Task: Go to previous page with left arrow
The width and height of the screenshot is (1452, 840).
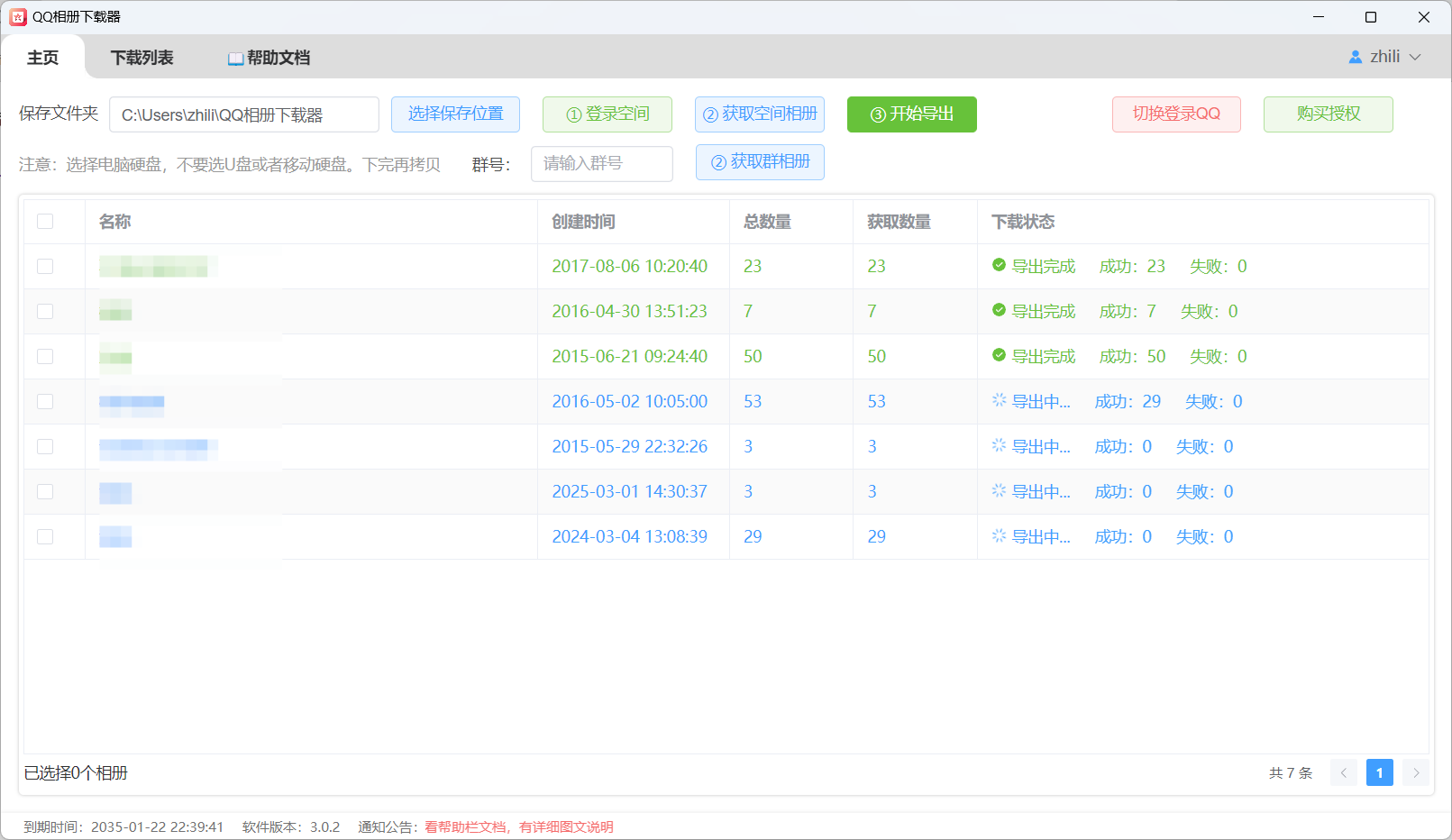Action: click(1343, 772)
